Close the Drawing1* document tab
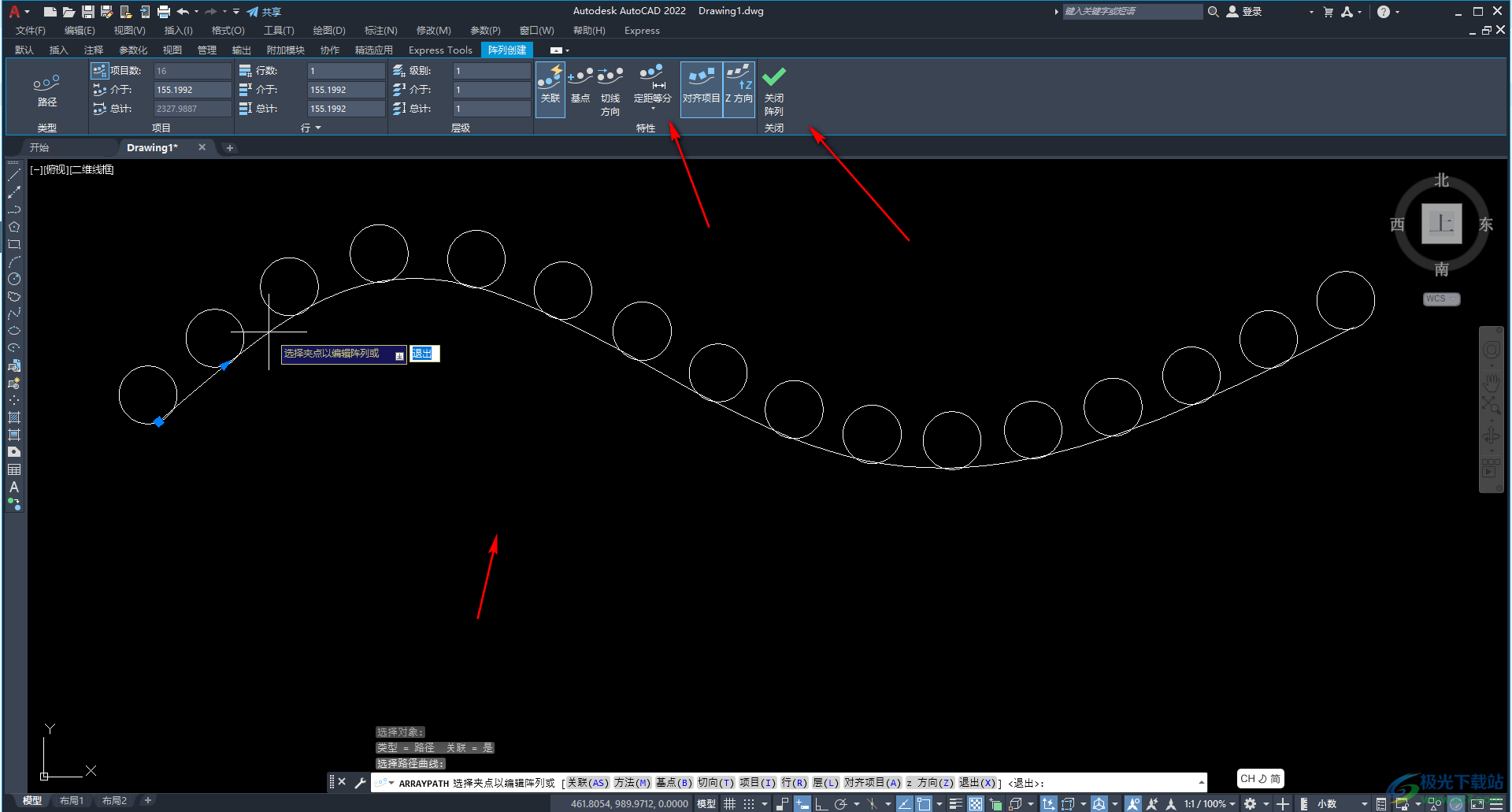The image size is (1512, 812). 202,147
